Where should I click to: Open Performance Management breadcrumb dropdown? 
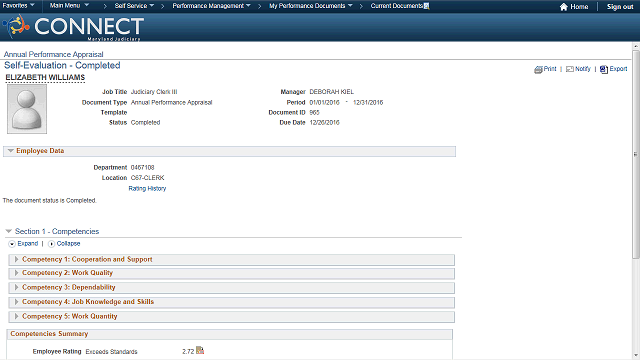tap(211, 6)
